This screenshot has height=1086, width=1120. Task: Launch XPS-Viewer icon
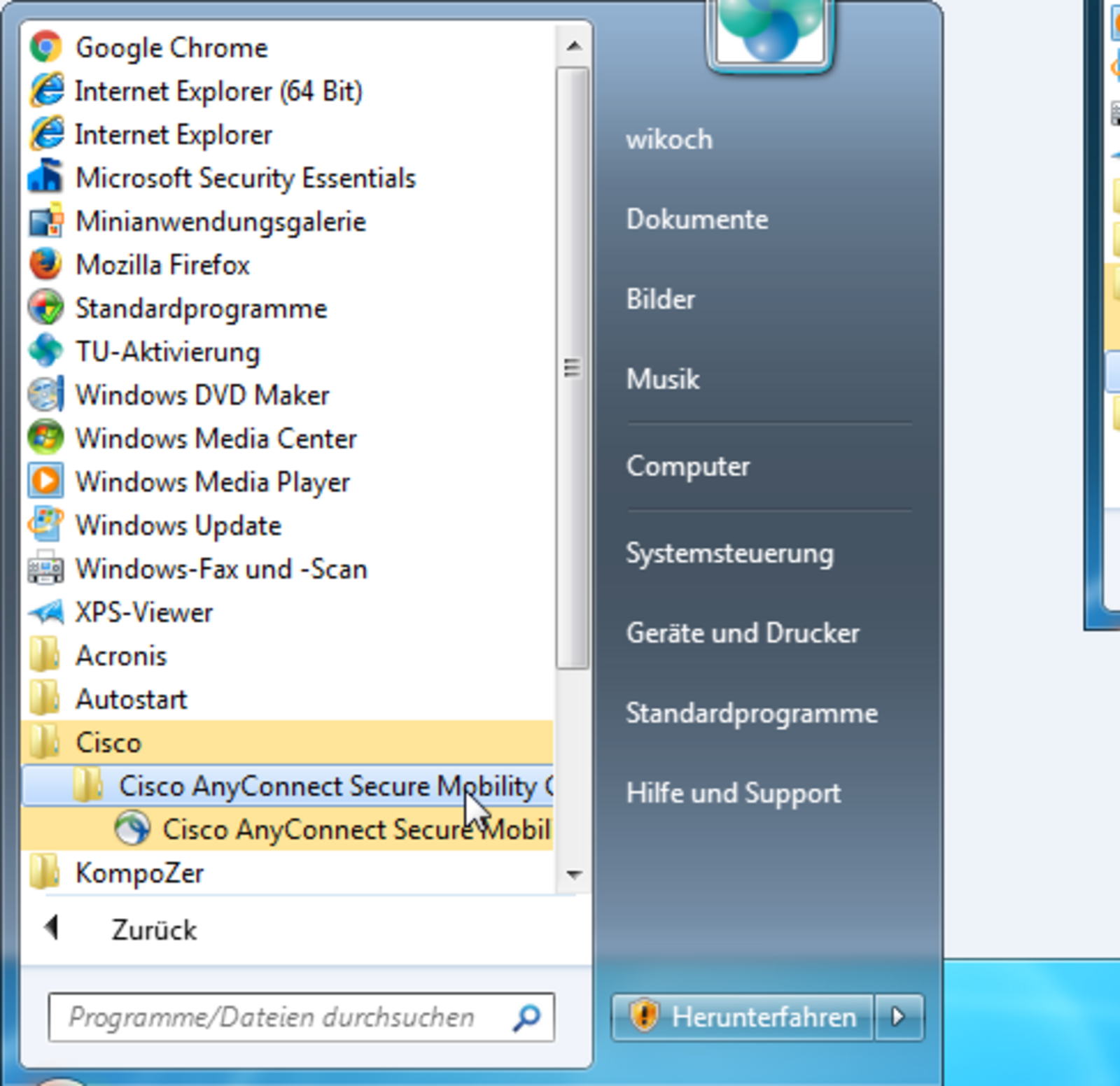45,612
